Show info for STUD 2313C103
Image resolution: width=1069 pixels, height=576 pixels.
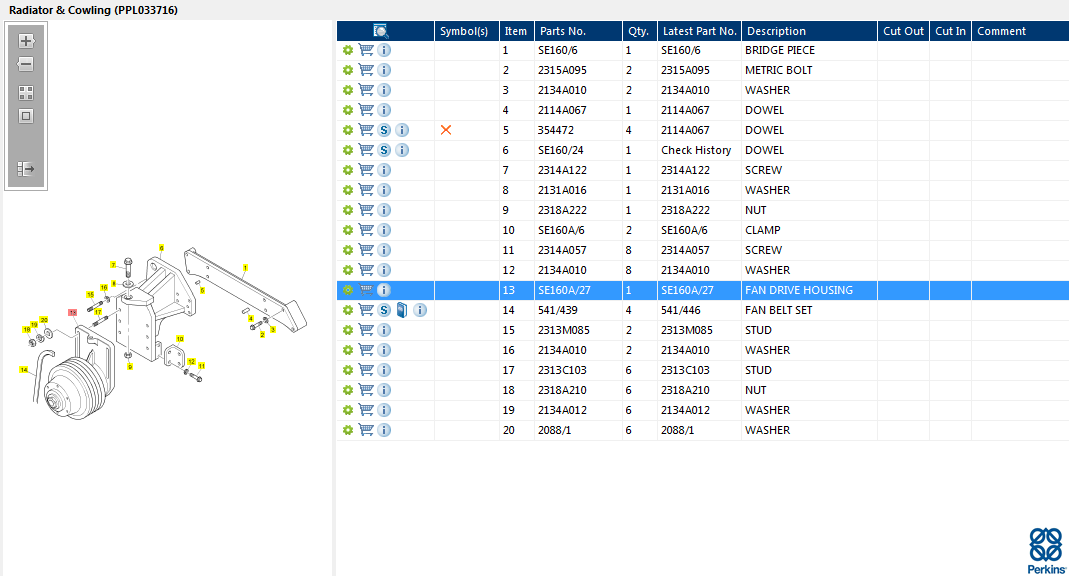(385, 370)
